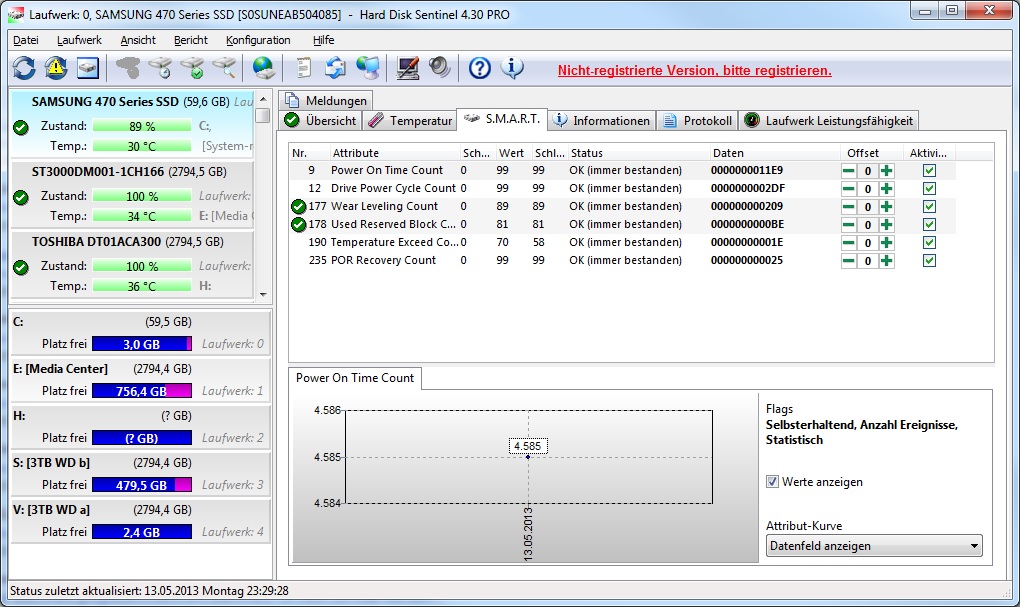The width and height of the screenshot is (1020, 607).
Task: Click the disk drive panel toolbar icon
Action: click(88, 68)
